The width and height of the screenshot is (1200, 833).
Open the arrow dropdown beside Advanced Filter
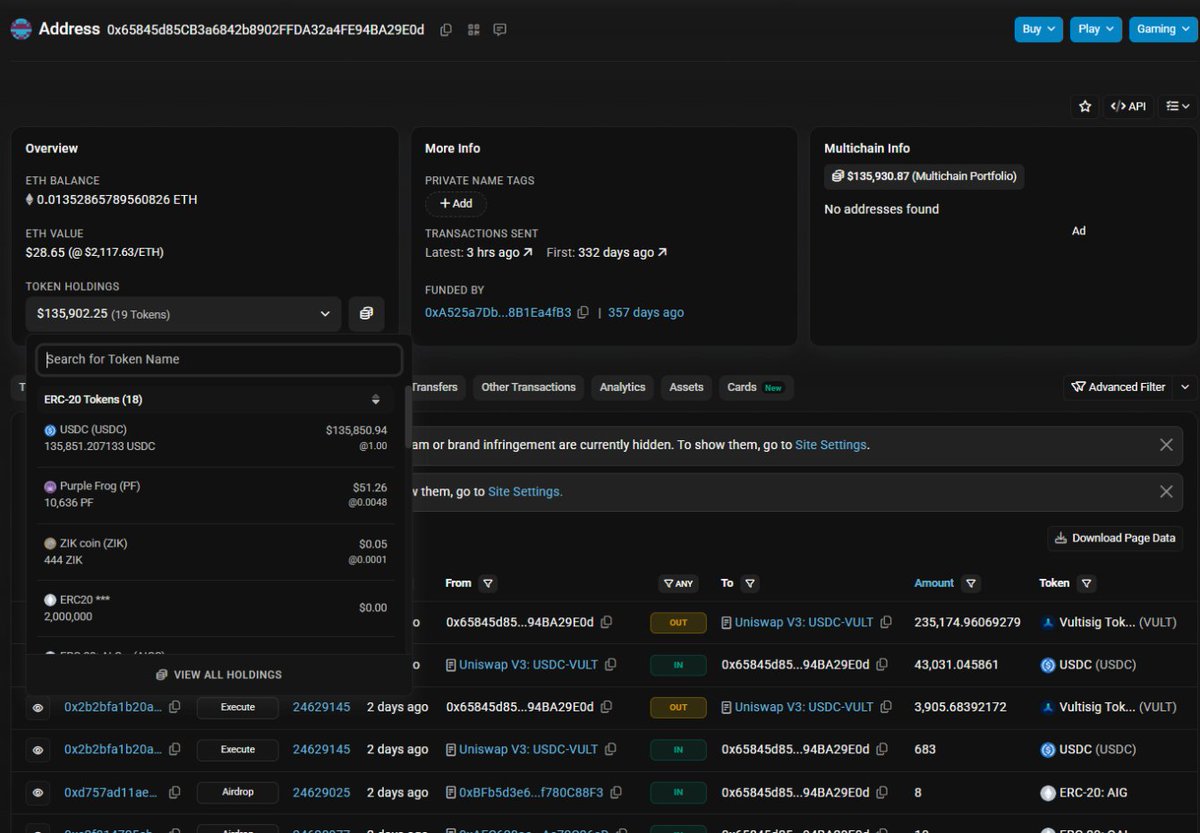click(1185, 387)
